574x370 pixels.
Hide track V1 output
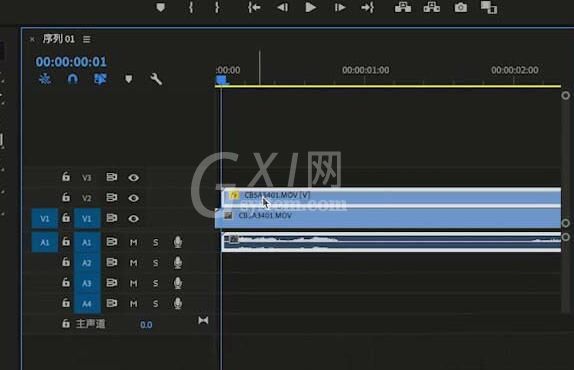pos(134,218)
